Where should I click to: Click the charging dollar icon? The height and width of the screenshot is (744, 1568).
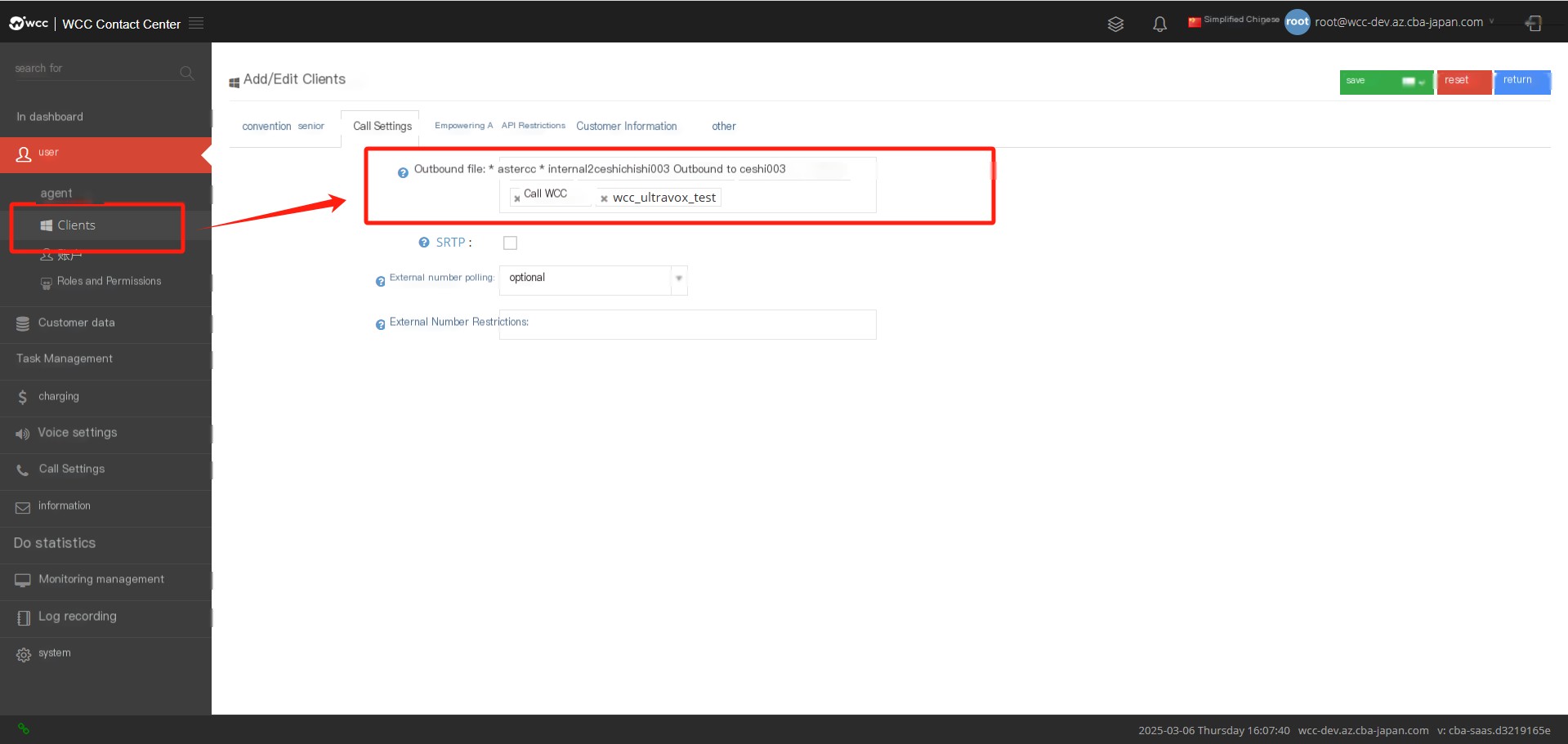pos(22,398)
